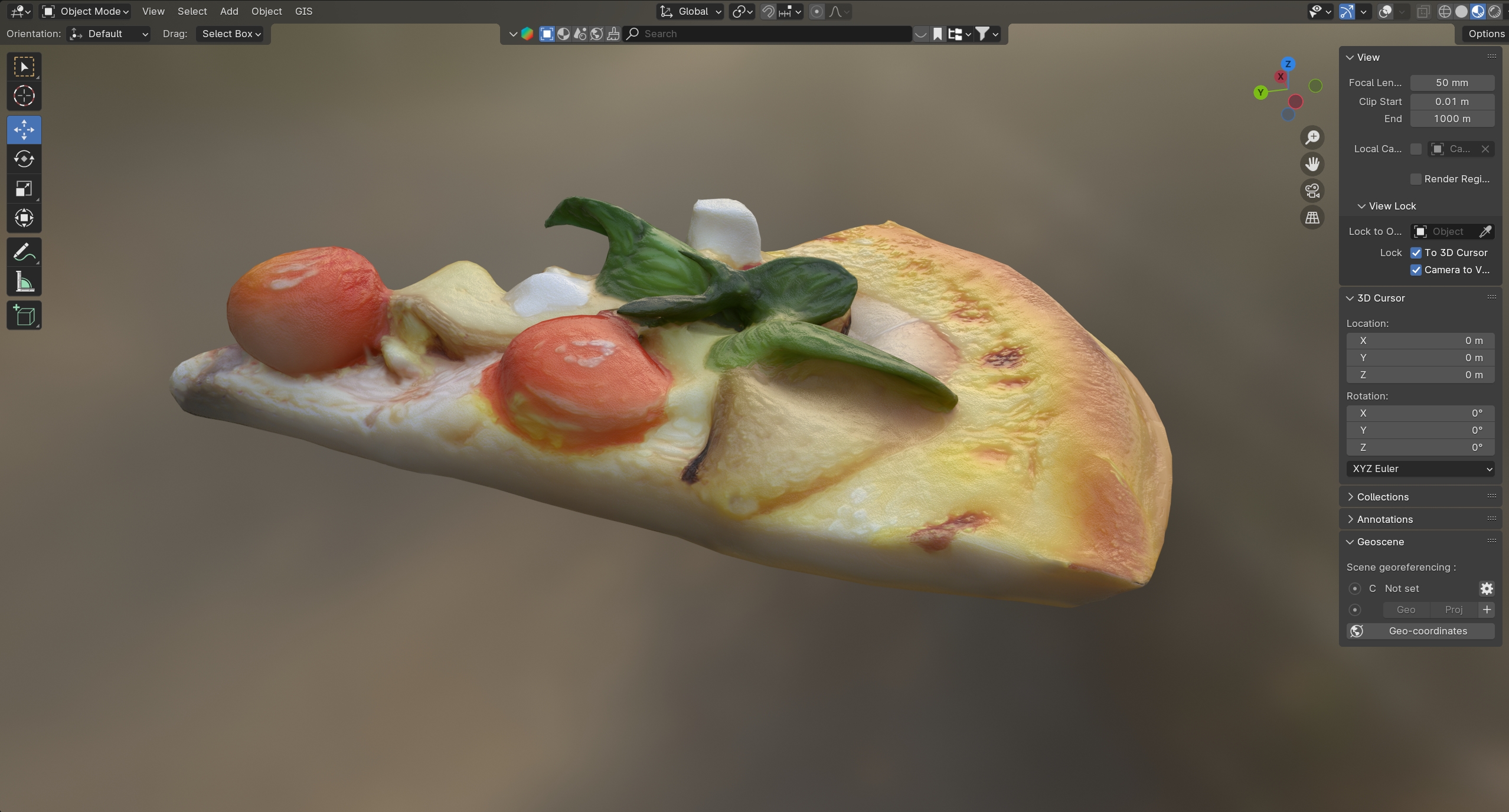Screen dimensions: 1509x812
Task: Open the Object Mode dropdown
Action: pyautogui.click(x=86, y=11)
